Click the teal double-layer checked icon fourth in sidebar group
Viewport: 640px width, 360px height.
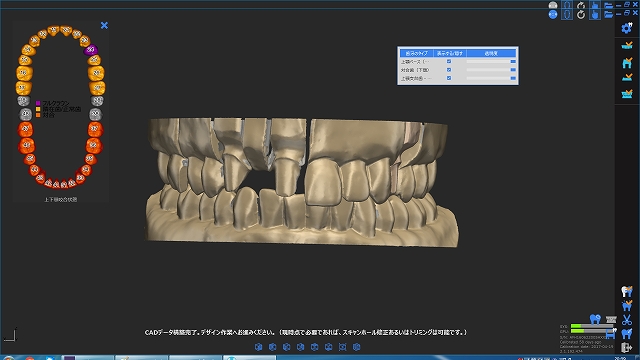coord(627,94)
